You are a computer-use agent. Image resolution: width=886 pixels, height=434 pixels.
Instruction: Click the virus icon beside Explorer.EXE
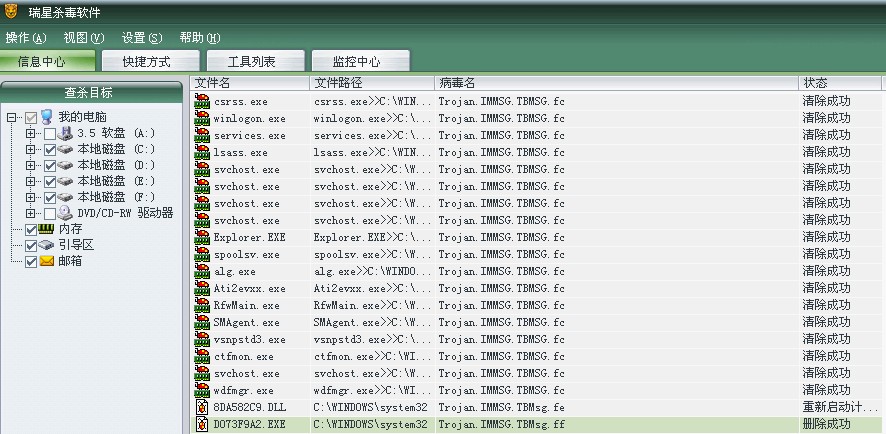tap(202, 237)
